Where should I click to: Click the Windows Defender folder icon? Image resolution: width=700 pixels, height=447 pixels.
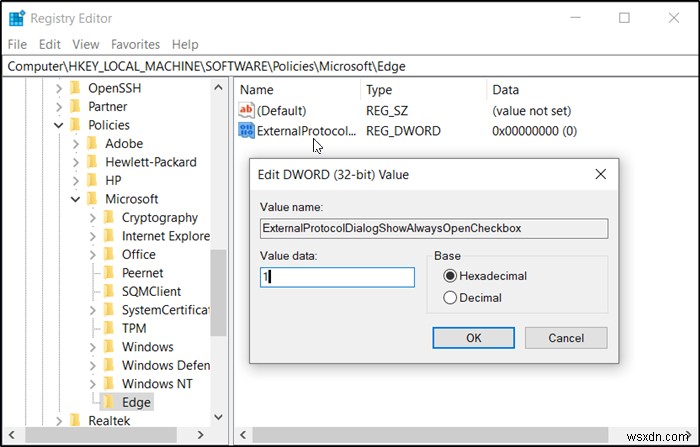click(109, 365)
